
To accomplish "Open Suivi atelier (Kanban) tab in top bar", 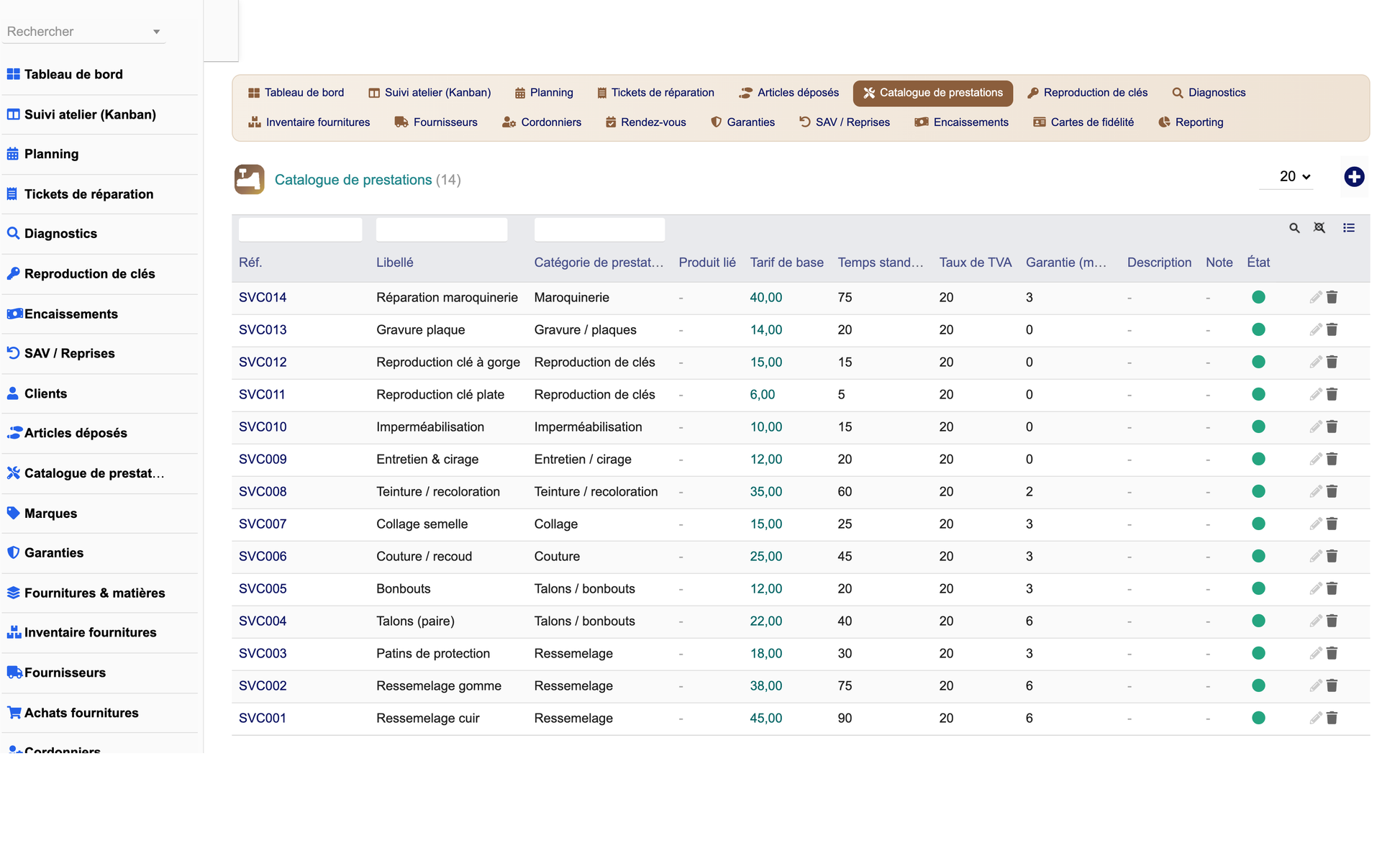I will pos(429,93).
